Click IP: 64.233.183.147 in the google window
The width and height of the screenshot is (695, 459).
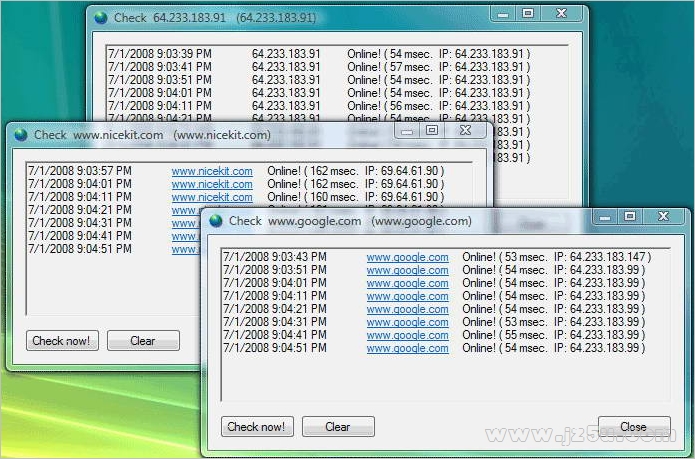click(600, 257)
